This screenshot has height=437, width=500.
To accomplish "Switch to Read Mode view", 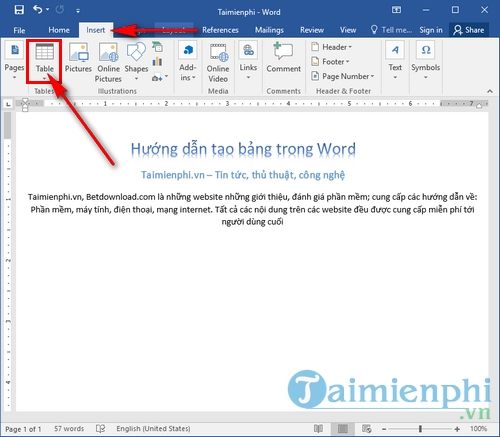I will coord(318,429).
